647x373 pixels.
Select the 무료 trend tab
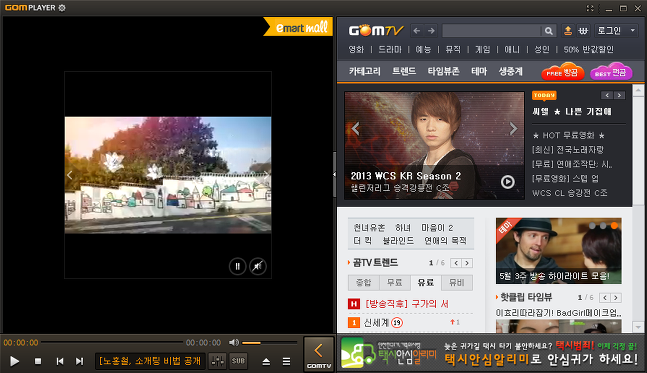(x=394, y=283)
